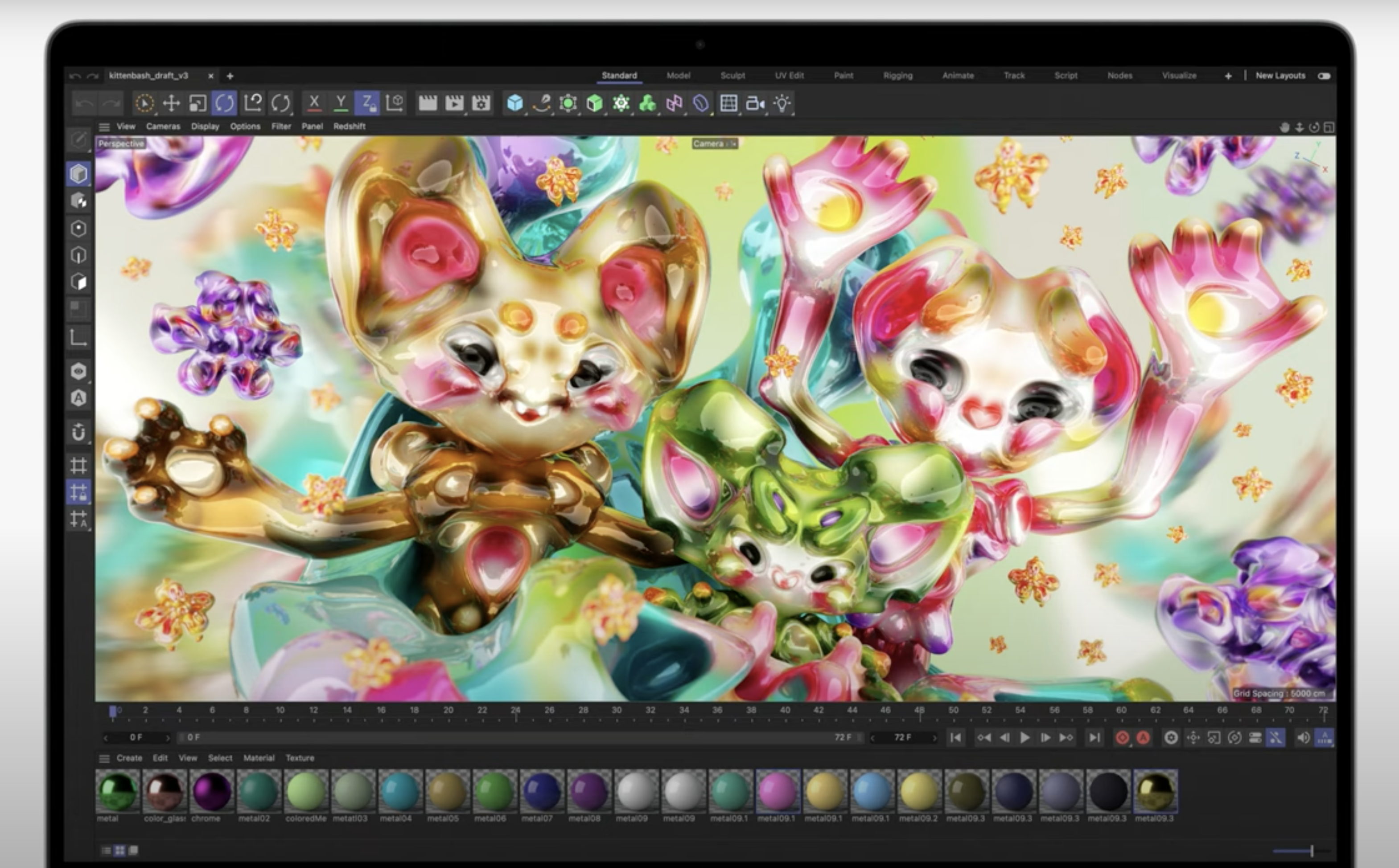Click the Light object icon
Viewport: 1399px width, 868px height.
tap(782, 103)
